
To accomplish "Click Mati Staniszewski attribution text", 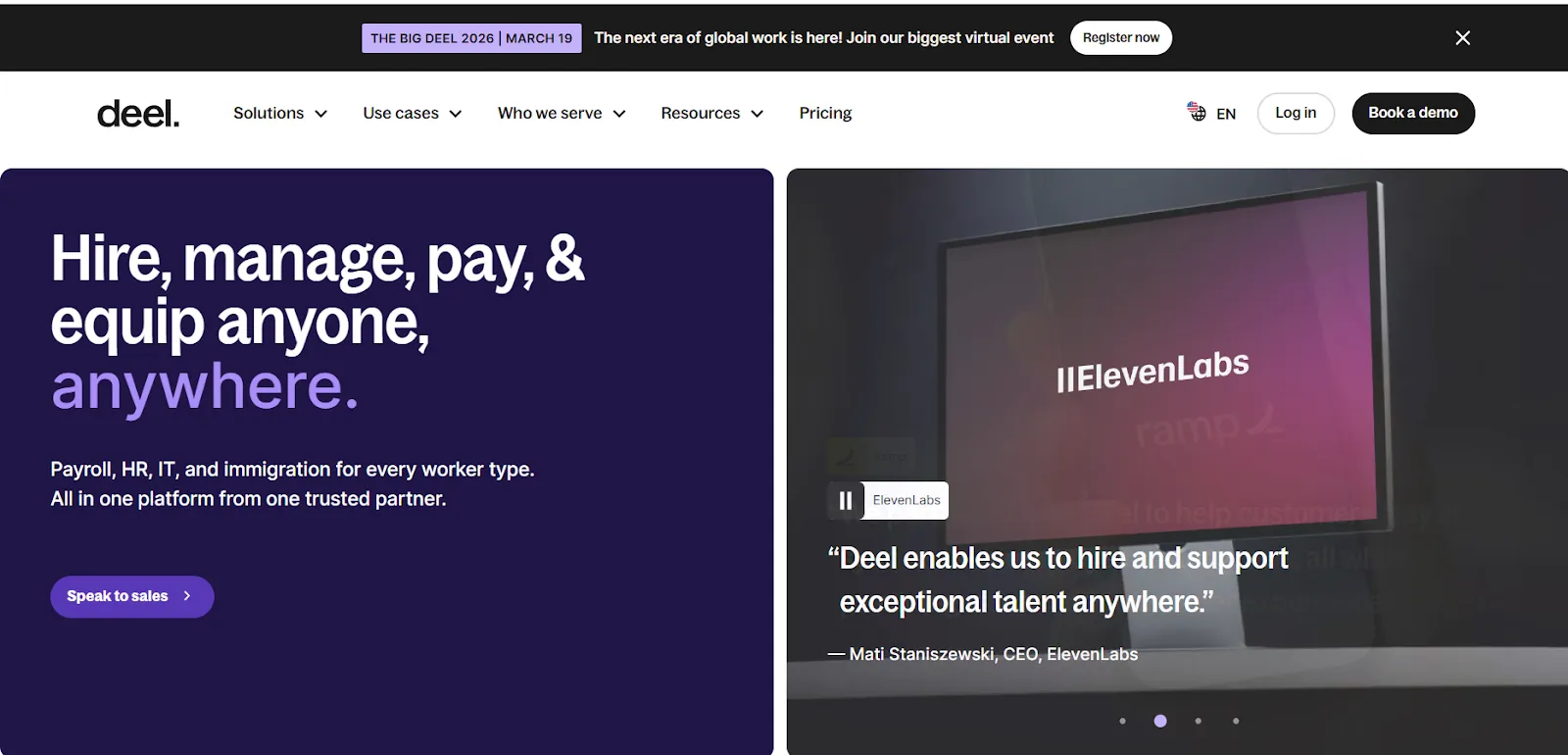I will 983,654.
